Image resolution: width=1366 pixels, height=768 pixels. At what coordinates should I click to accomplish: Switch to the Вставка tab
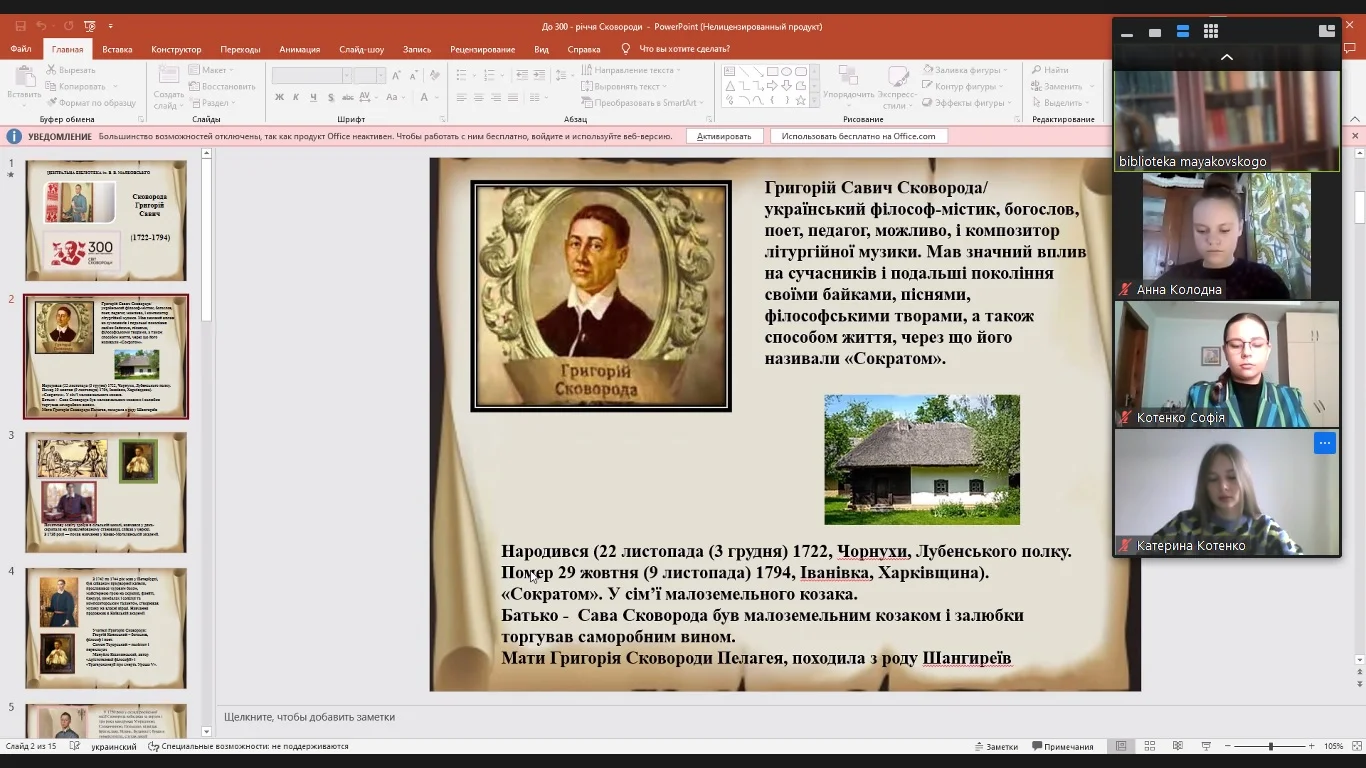click(117, 49)
